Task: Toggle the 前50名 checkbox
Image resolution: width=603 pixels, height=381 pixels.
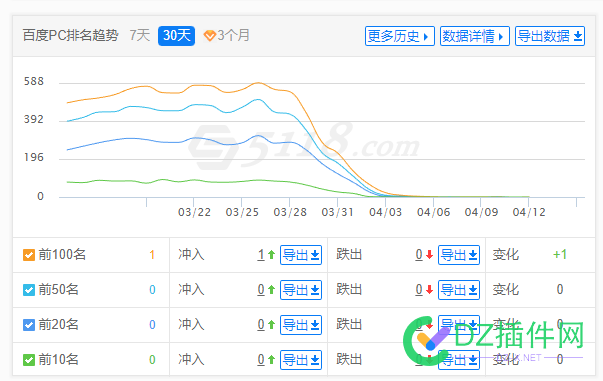Action: tap(29, 290)
